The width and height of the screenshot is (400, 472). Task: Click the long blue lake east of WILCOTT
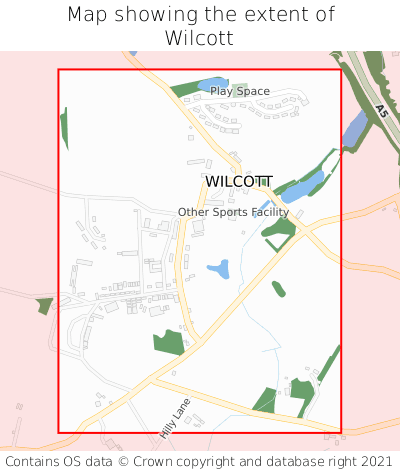(303, 187)
